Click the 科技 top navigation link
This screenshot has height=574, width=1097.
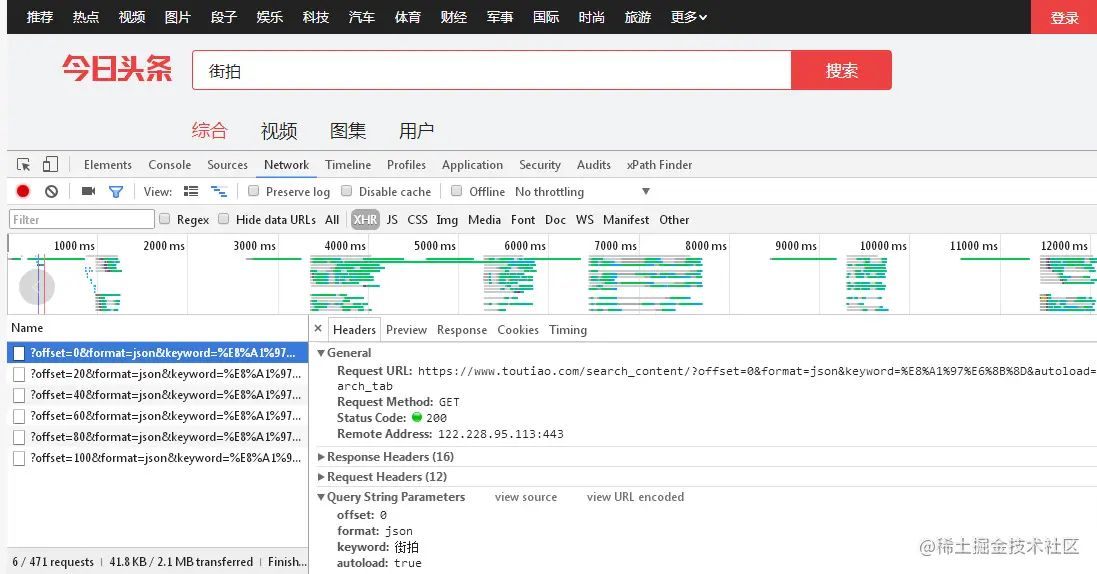pos(316,17)
